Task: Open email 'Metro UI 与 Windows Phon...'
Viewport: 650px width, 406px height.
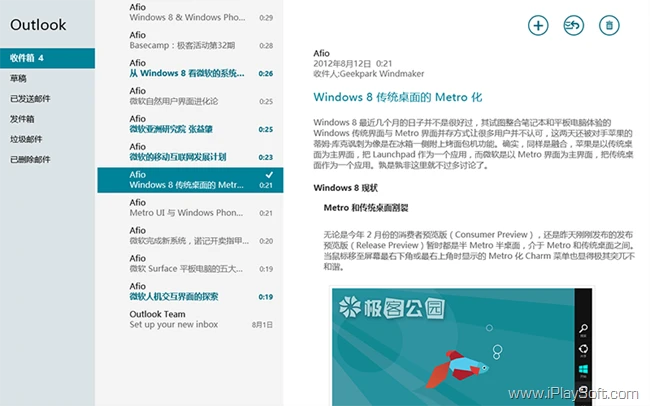Action: (190, 208)
